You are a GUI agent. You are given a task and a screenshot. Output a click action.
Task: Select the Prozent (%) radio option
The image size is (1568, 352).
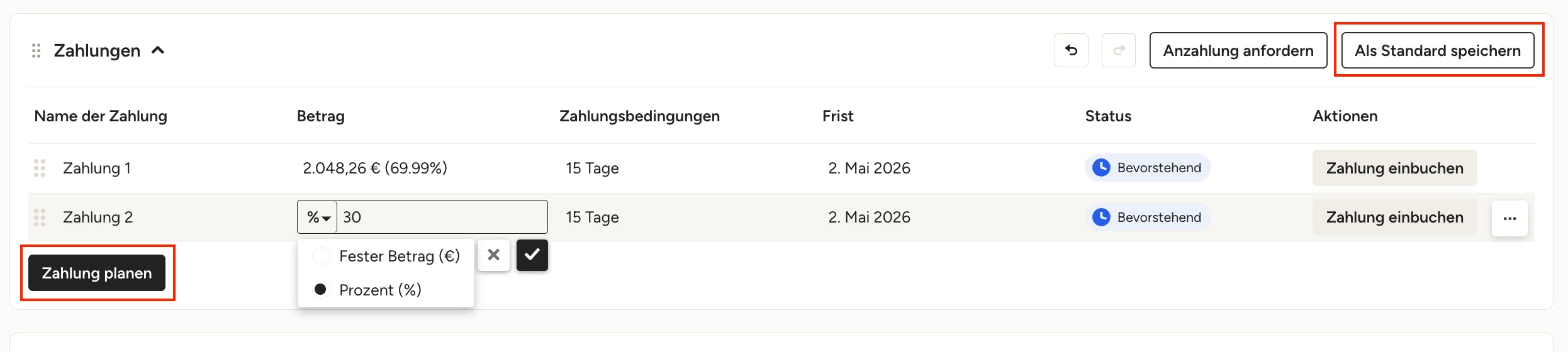(321, 289)
